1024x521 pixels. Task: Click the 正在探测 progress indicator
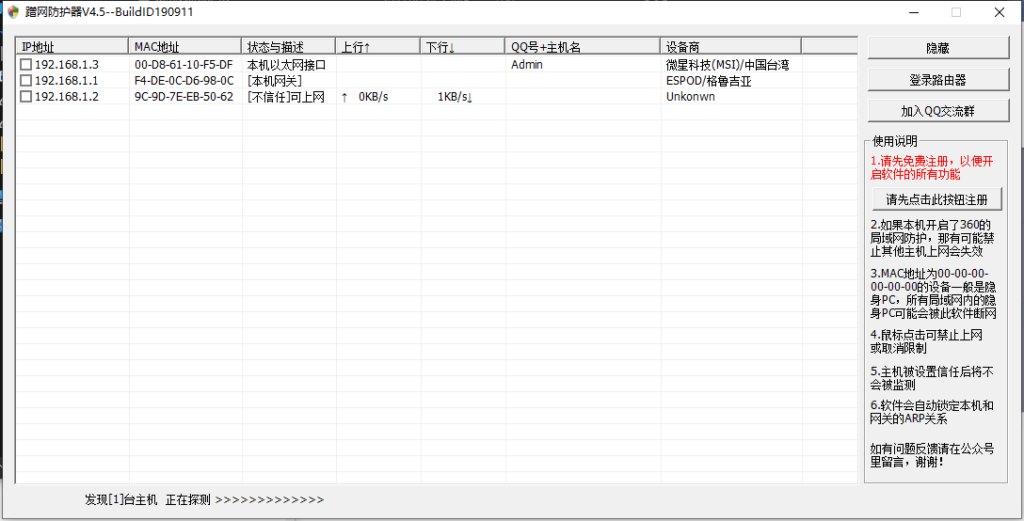244,499
